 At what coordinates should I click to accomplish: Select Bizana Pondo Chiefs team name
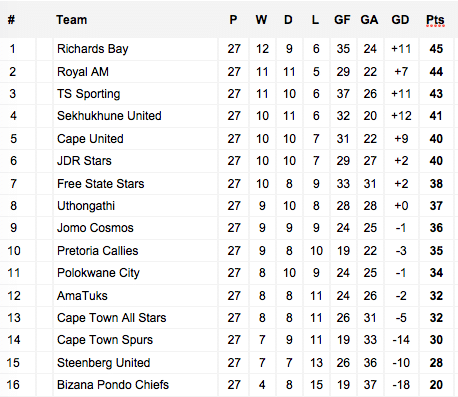coord(113,385)
